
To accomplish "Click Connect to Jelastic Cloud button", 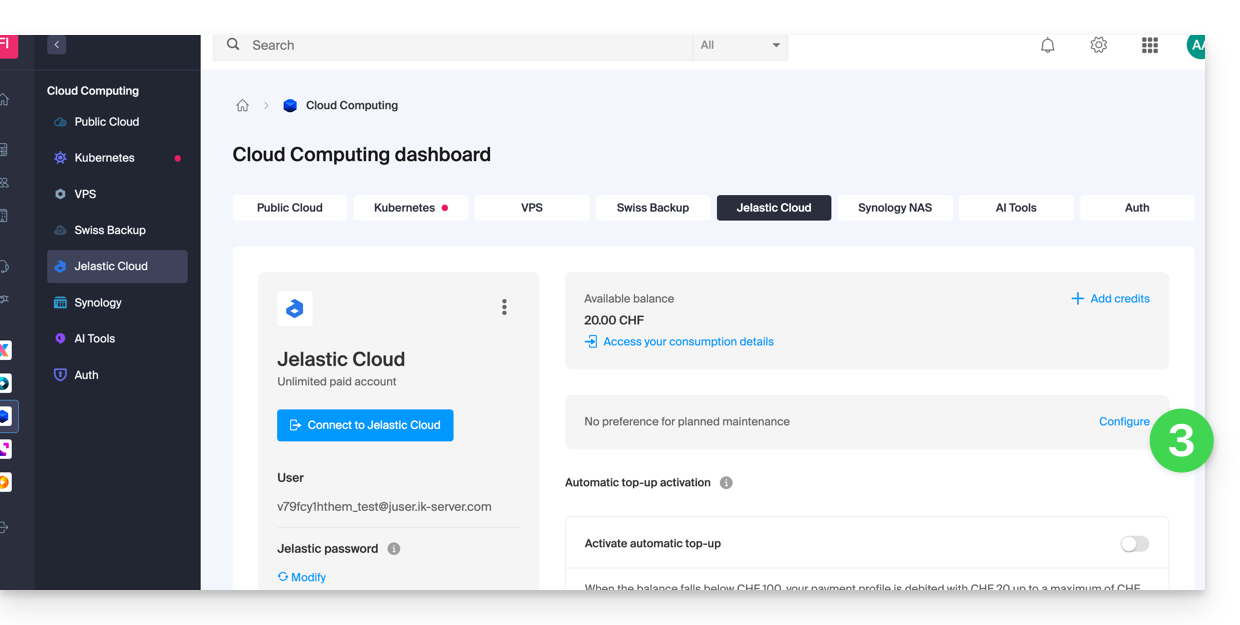I will (x=365, y=425).
